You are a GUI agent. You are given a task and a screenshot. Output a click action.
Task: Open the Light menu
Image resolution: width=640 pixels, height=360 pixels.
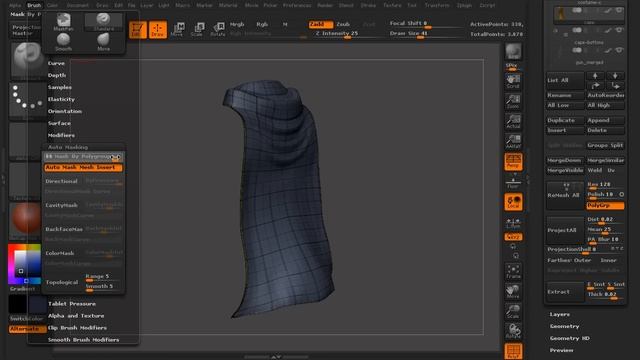[164, 5]
